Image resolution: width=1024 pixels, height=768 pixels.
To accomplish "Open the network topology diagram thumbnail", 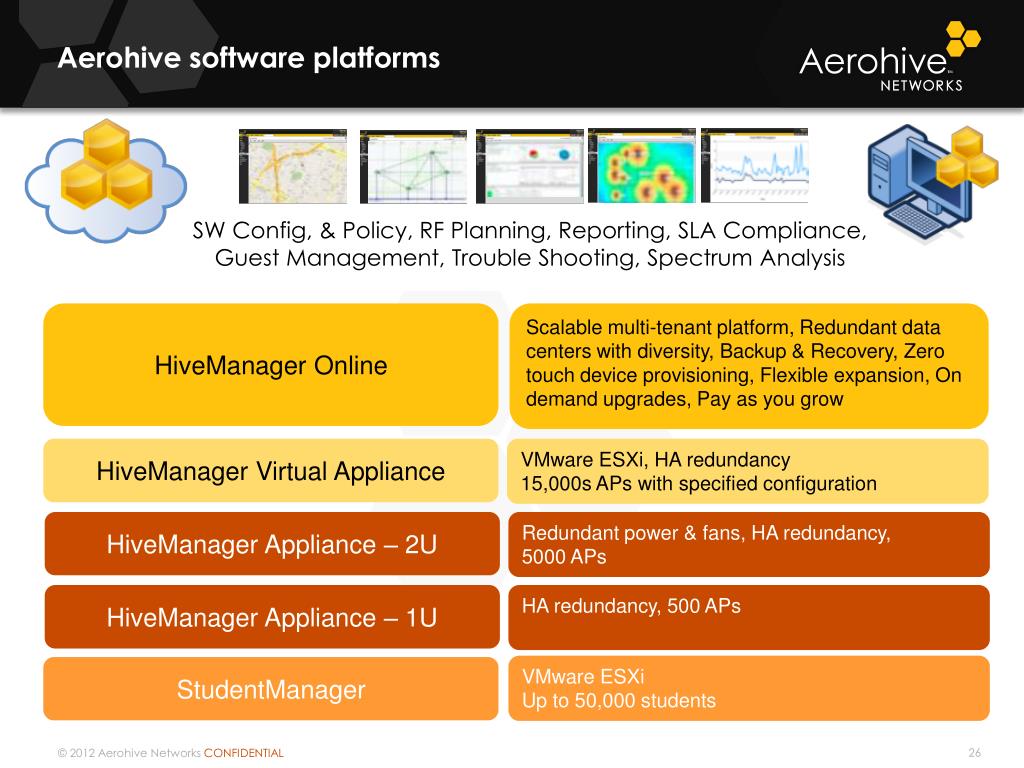I will [413, 167].
